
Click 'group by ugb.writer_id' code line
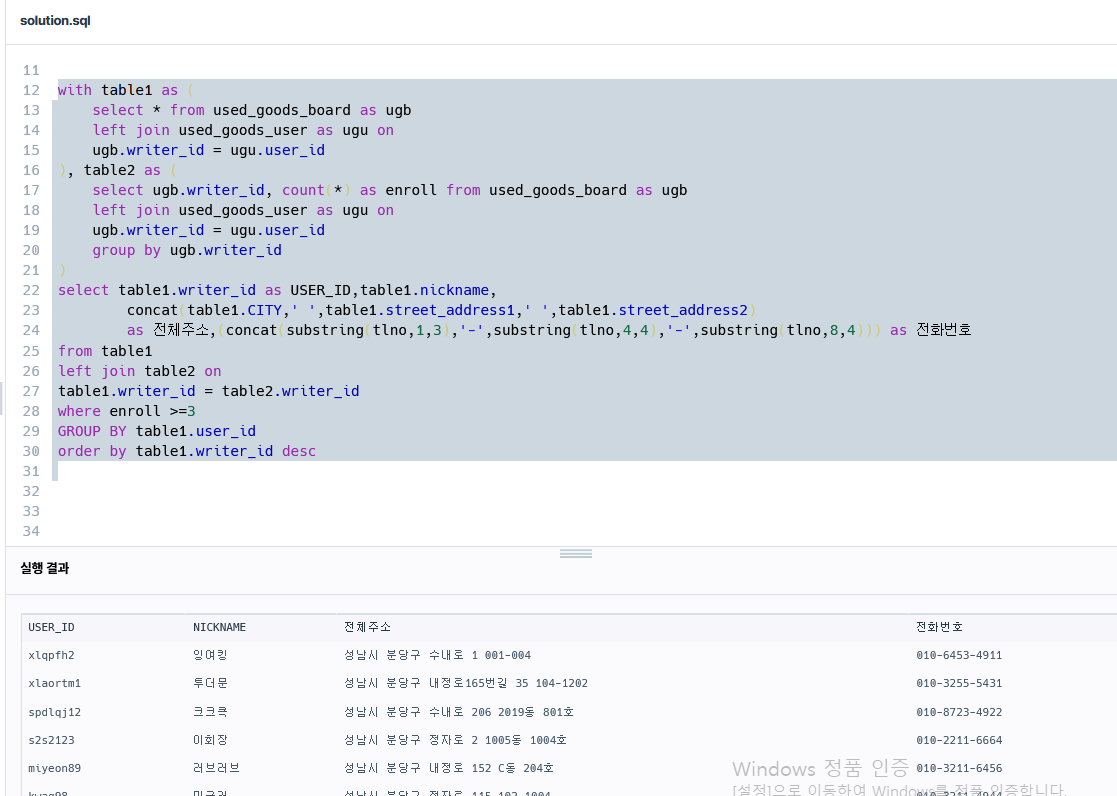(187, 250)
